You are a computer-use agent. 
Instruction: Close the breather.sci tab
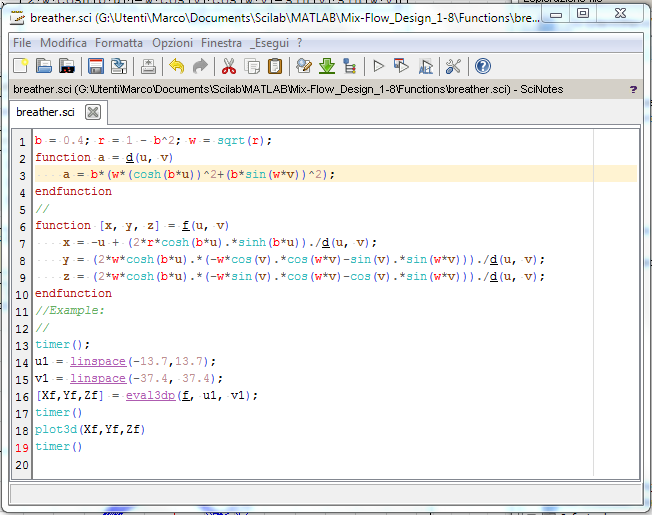pyautogui.click(x=92, y=112)
